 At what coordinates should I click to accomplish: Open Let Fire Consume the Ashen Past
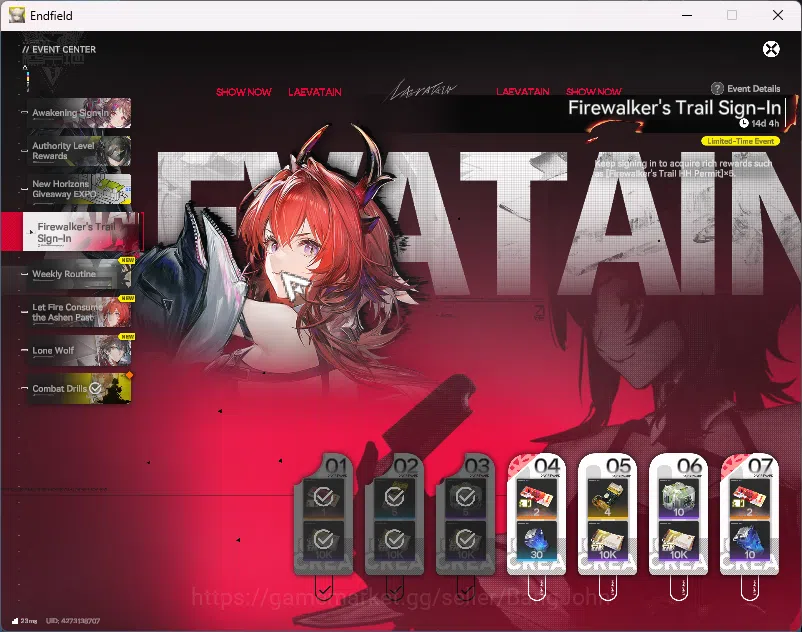point(79,312)
